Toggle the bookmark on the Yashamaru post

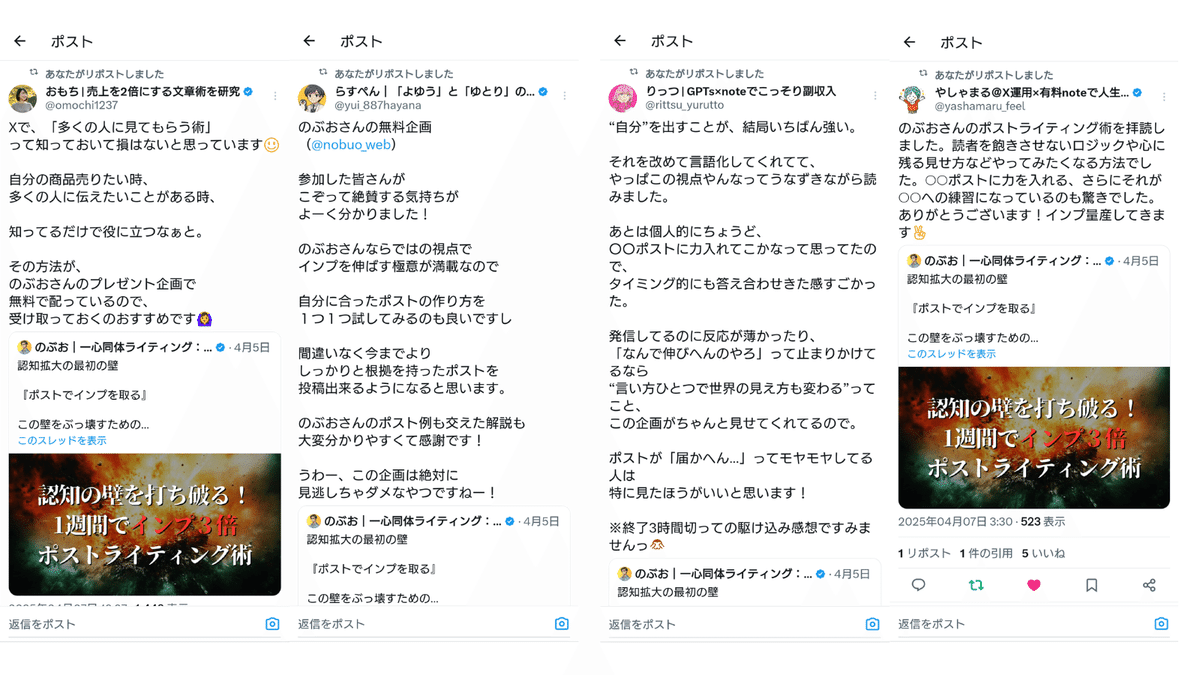click(1092, 585)
